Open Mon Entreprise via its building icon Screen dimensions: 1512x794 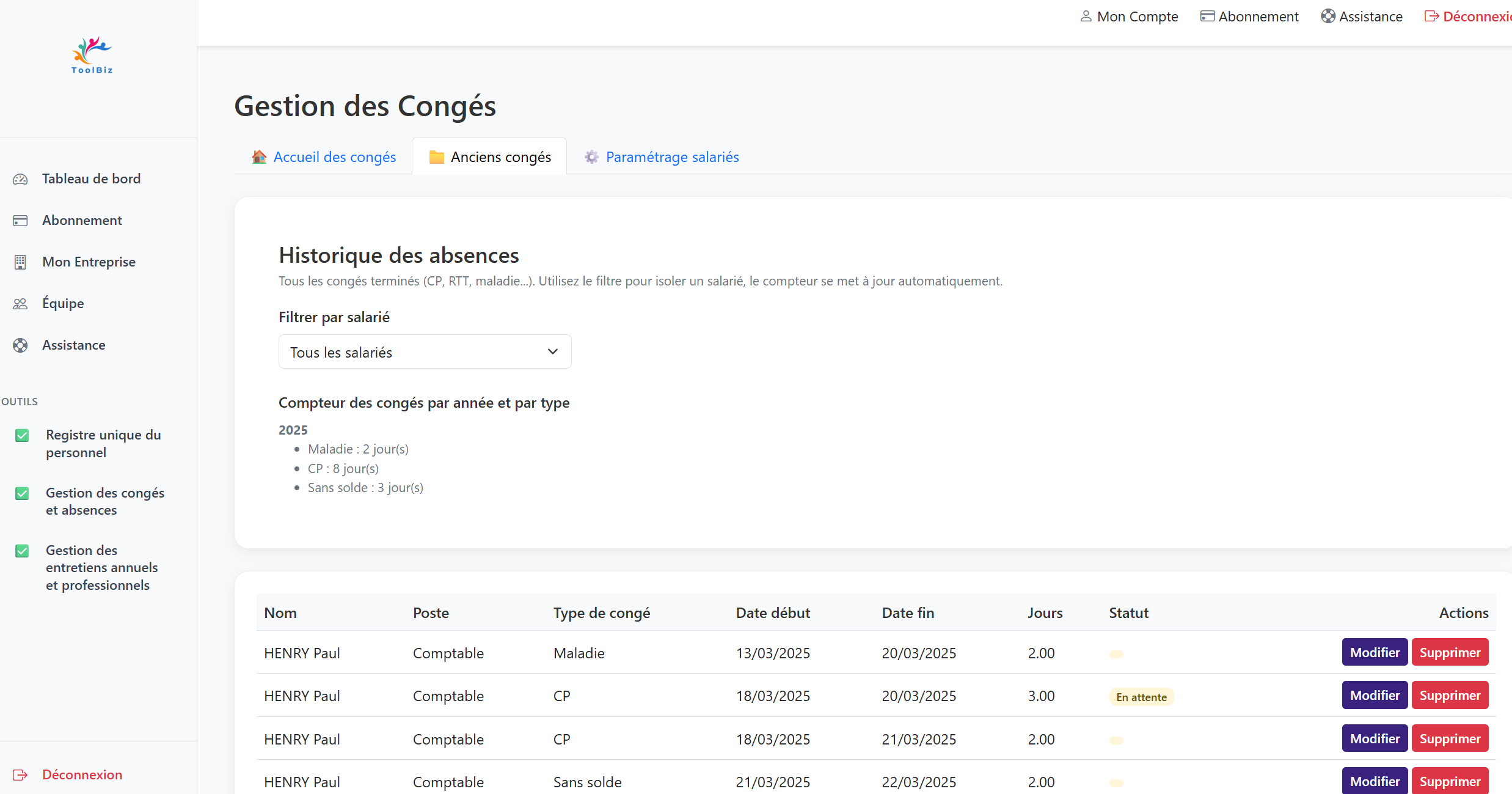click(x=20, y=262)
